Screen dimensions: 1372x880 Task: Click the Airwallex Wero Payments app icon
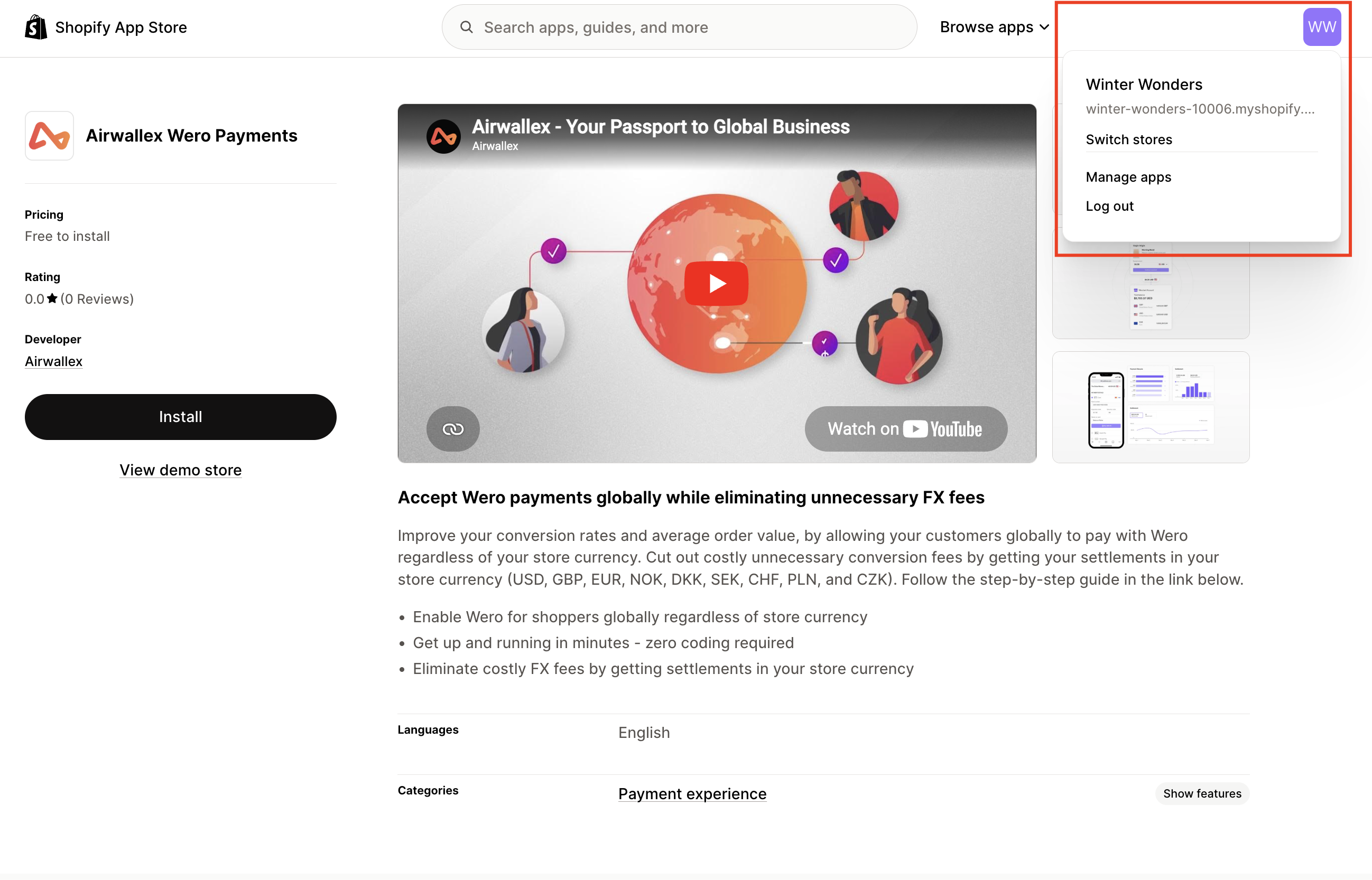[x=49, y=135]
